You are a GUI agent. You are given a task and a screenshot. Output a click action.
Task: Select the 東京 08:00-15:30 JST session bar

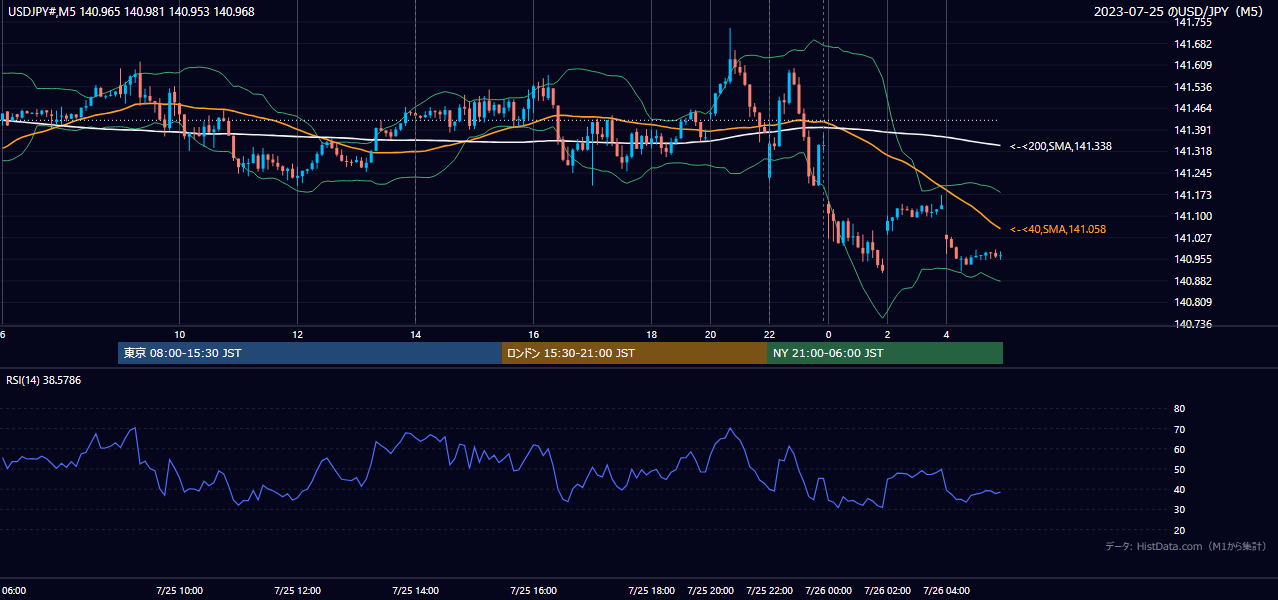[309, 353]
